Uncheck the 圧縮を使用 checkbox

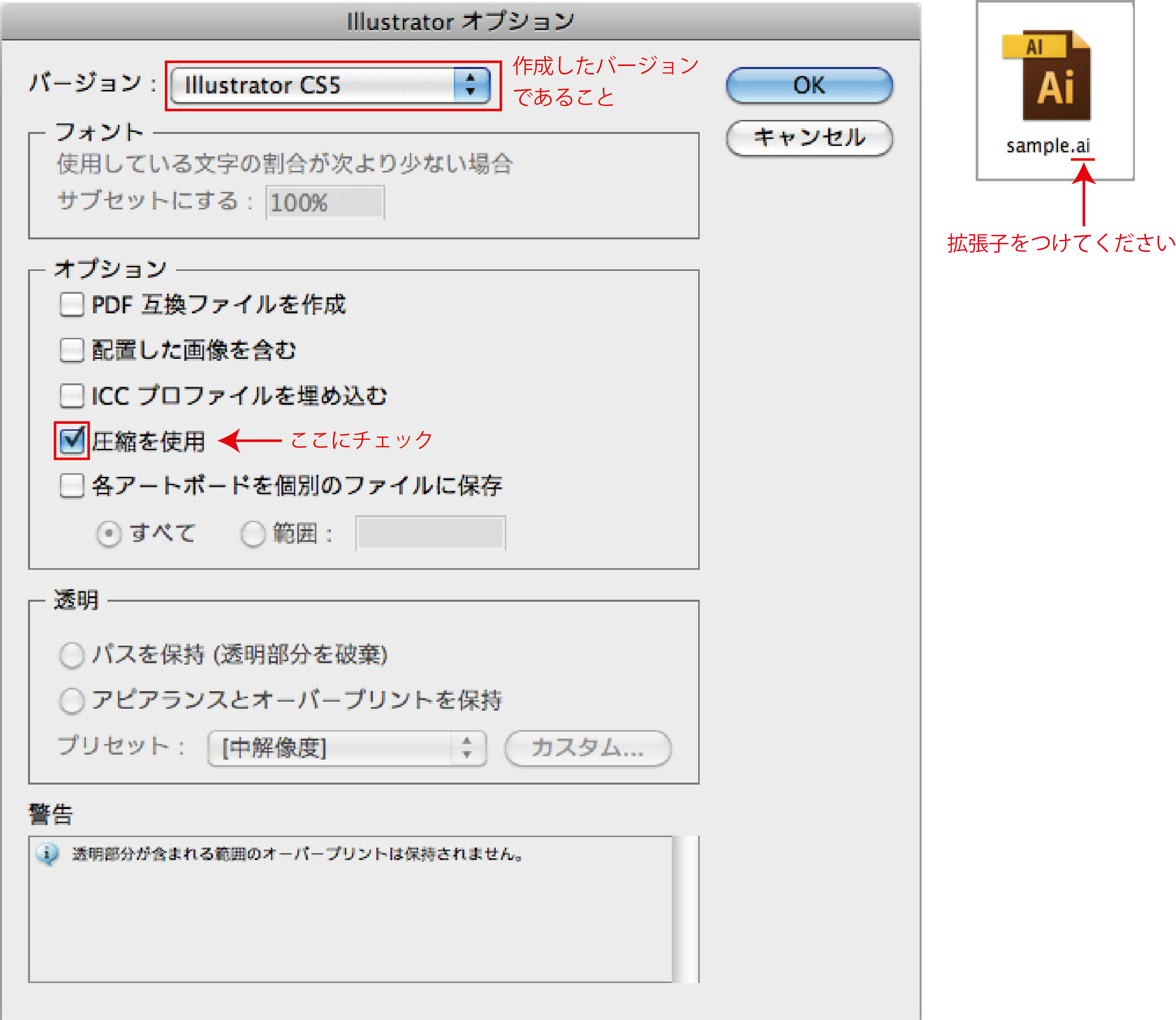tap(72, 441)
